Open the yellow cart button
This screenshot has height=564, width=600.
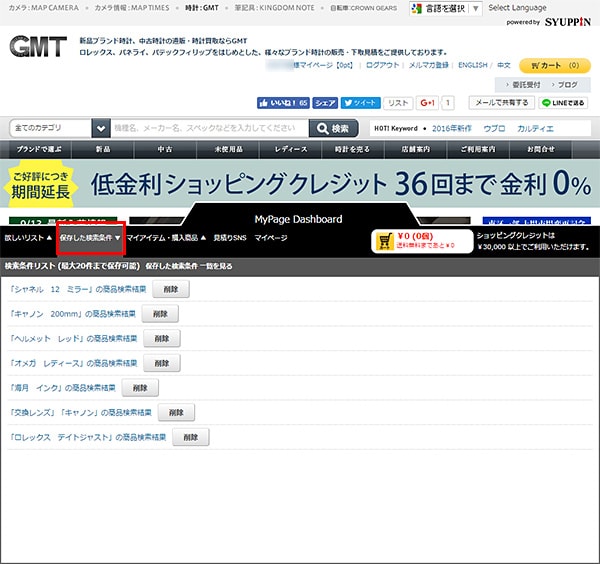pos(555,66)
